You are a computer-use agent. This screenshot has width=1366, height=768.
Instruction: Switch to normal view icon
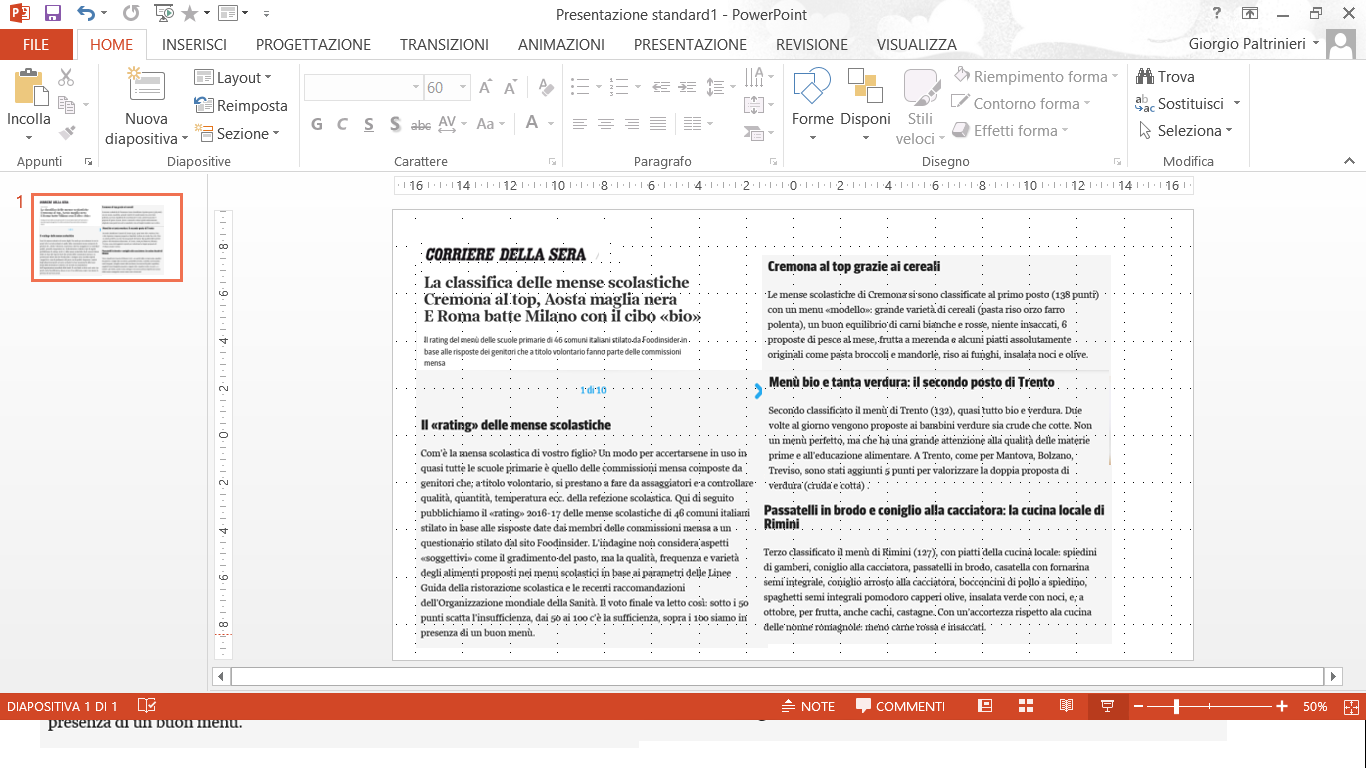pyautogui.click(x=985, y=706)
